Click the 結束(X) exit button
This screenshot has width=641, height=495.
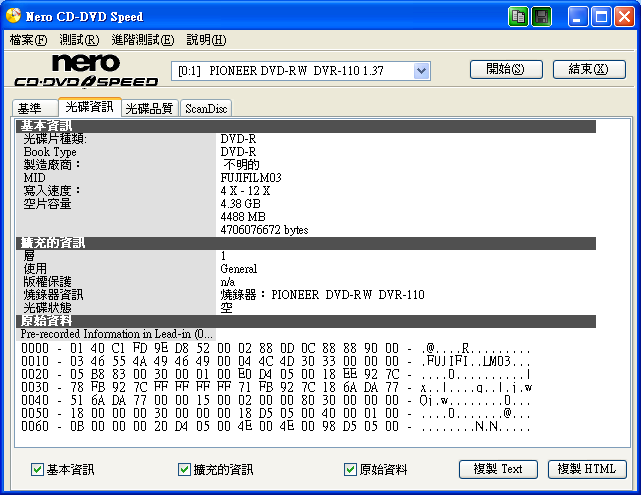[589, 69]
